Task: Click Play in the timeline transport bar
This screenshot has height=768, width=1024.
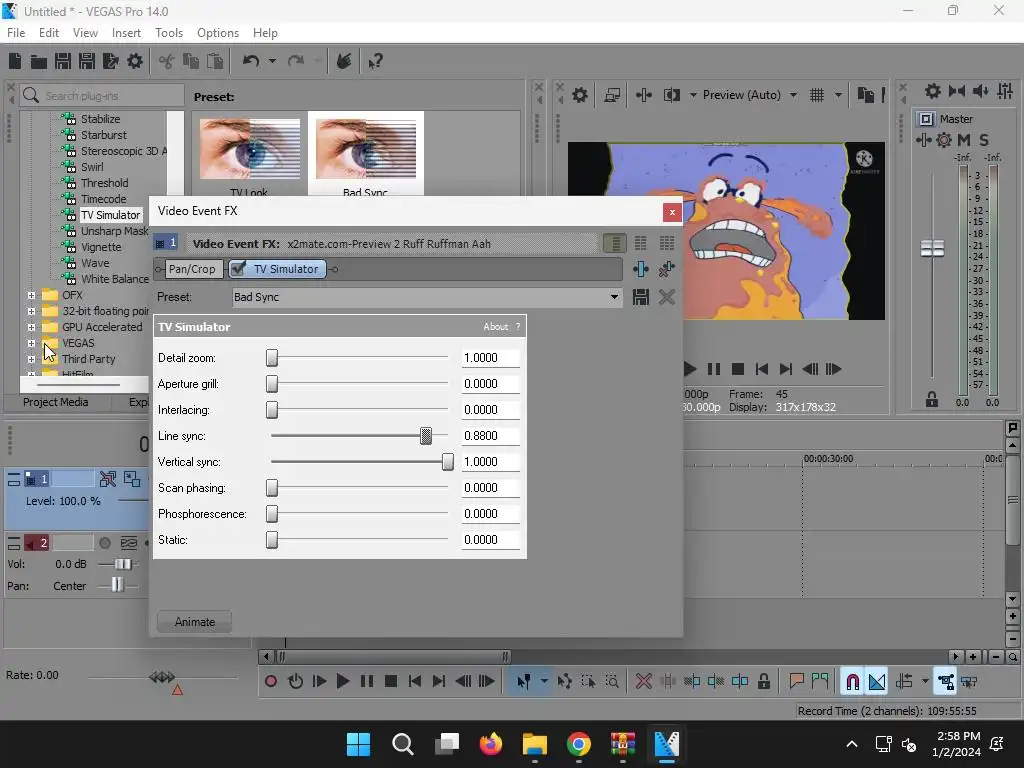Action: (x=342, y=682)
